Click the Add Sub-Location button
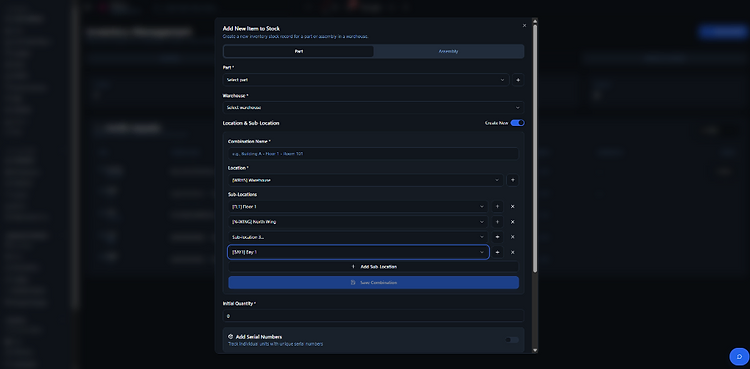Viewport: 750px width, 369px height. tap(373, 267)
